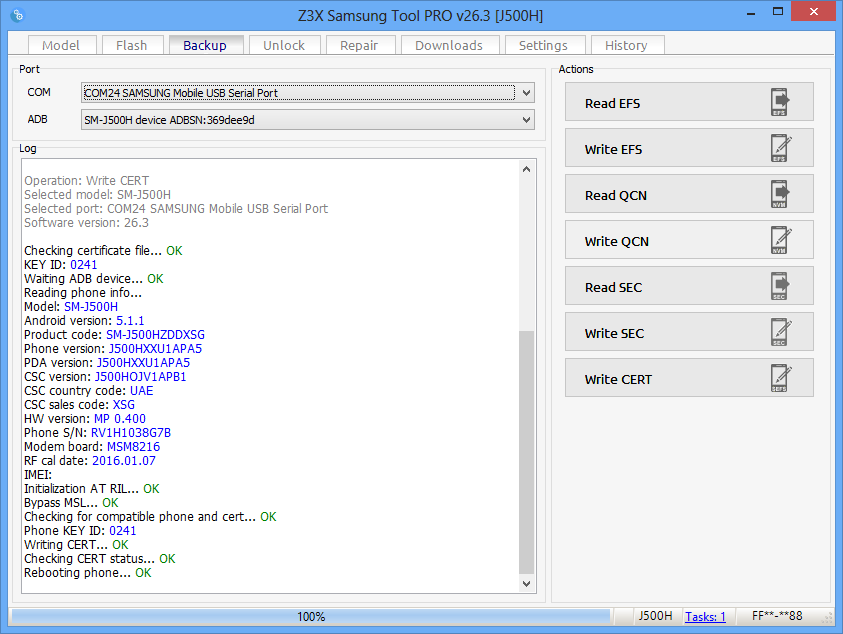
Task: Close the Z3X Samsung Tool window
Action: pos(814,11)
